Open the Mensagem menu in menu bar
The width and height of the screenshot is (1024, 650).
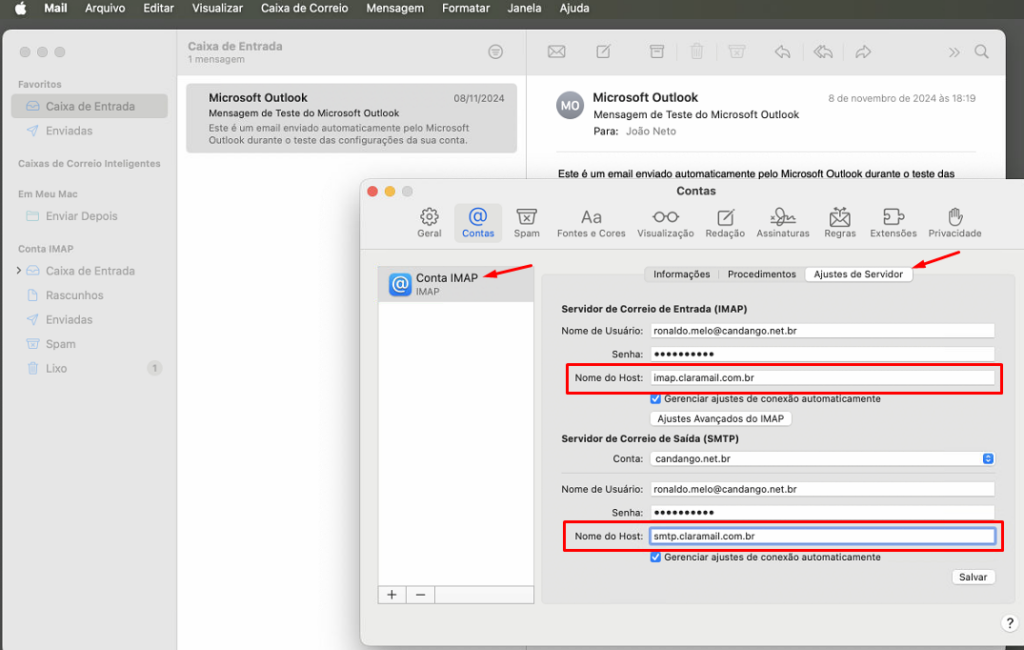[x=394, y=8]
